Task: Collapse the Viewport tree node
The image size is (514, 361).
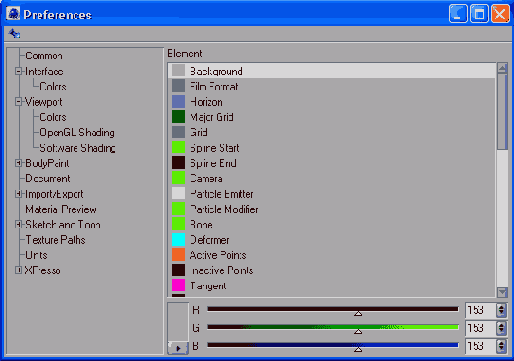Action: [x=18, y=102]
